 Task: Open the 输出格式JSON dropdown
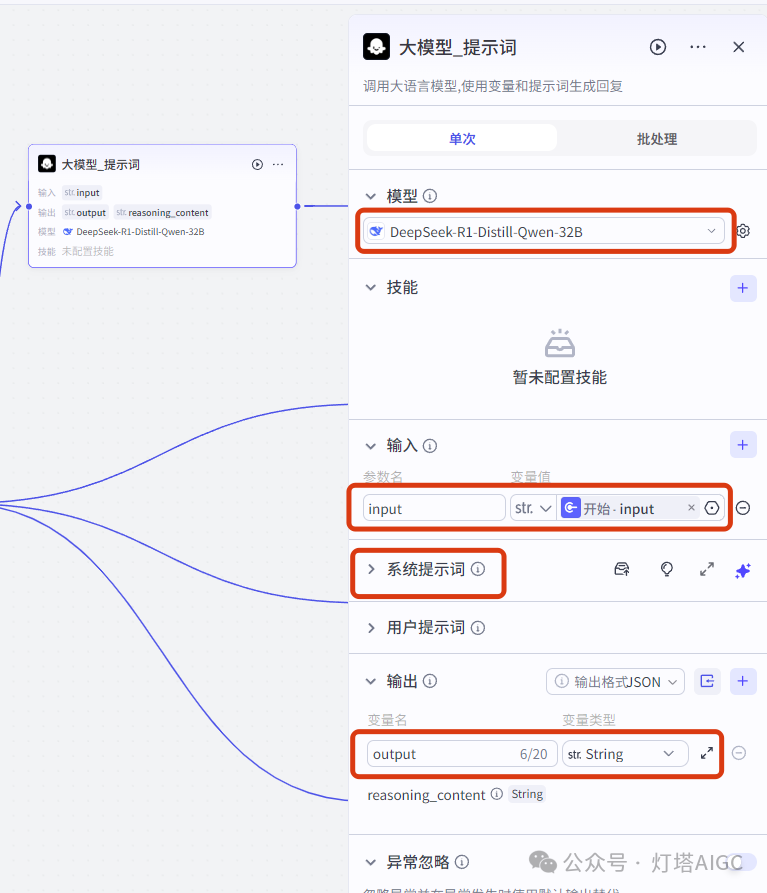(x=616, y=681)
